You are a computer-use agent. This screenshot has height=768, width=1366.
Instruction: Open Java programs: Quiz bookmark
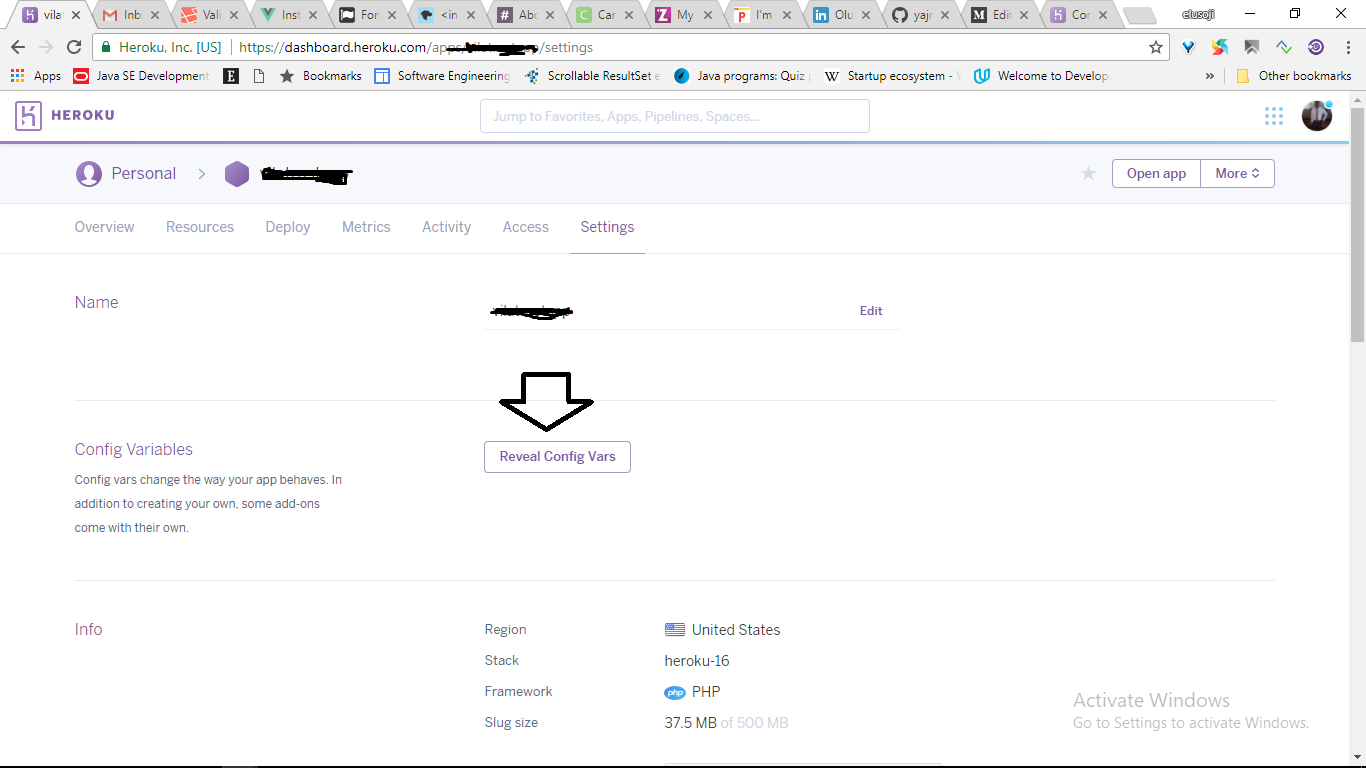click(742, 76)
